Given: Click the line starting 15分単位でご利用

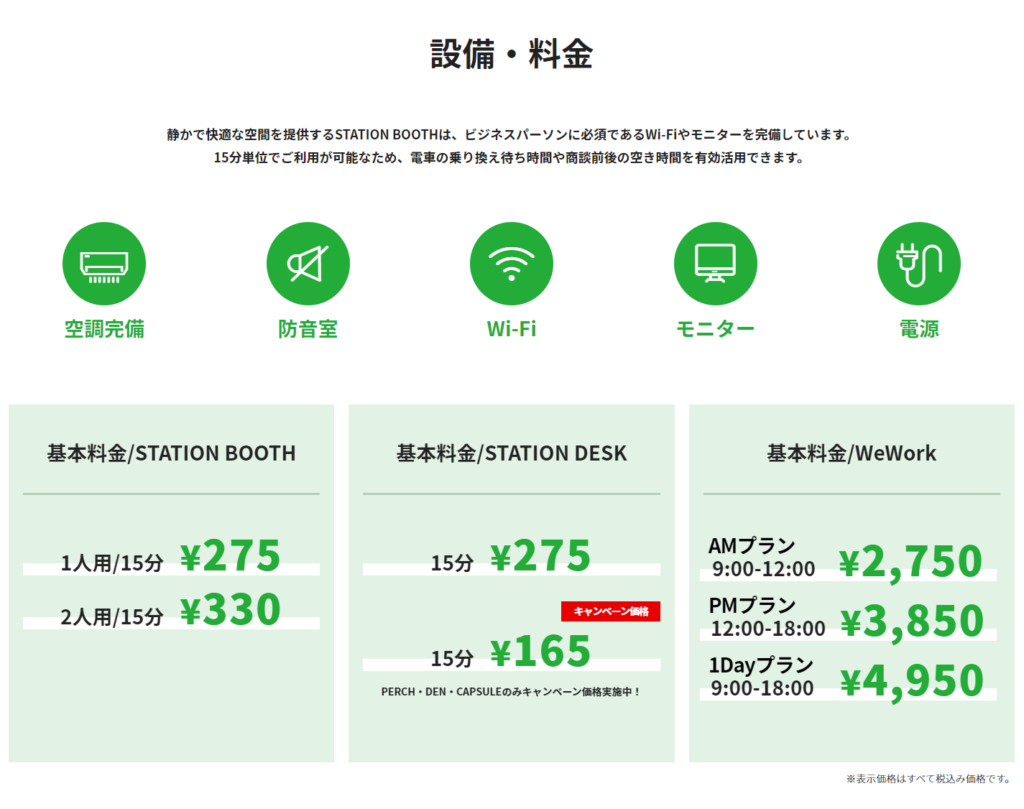Looking at the screenshot, I should (x=510, y=157).
